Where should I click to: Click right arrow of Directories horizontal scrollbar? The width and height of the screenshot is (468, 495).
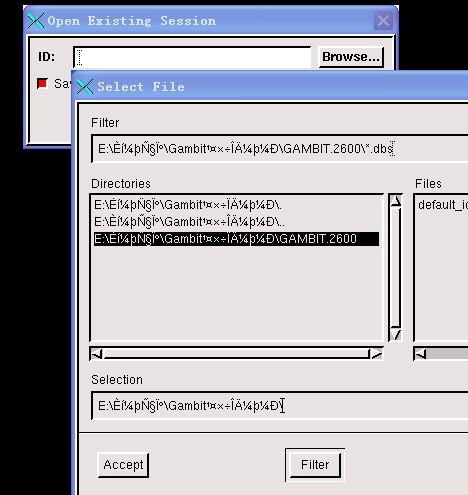pos(376,354)
